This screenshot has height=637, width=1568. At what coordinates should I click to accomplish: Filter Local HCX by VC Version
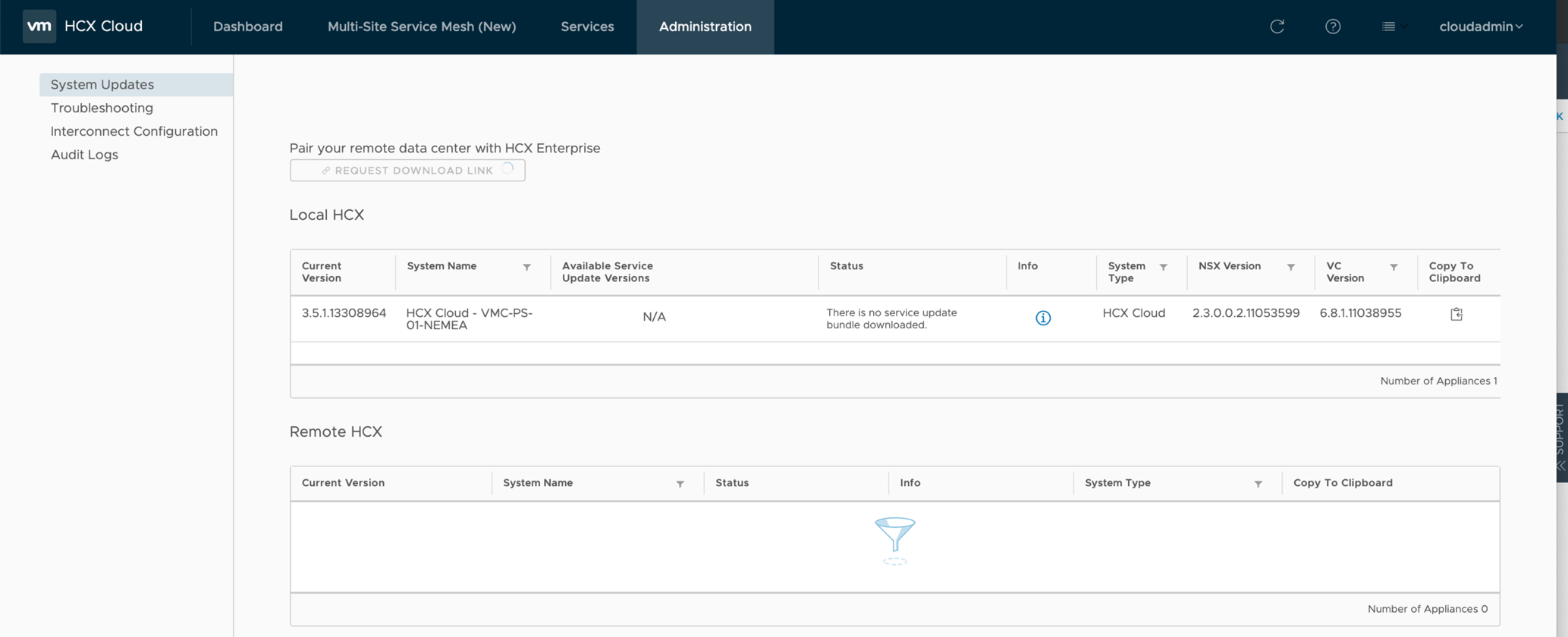pyautogui.click(x=1394, y=267)
